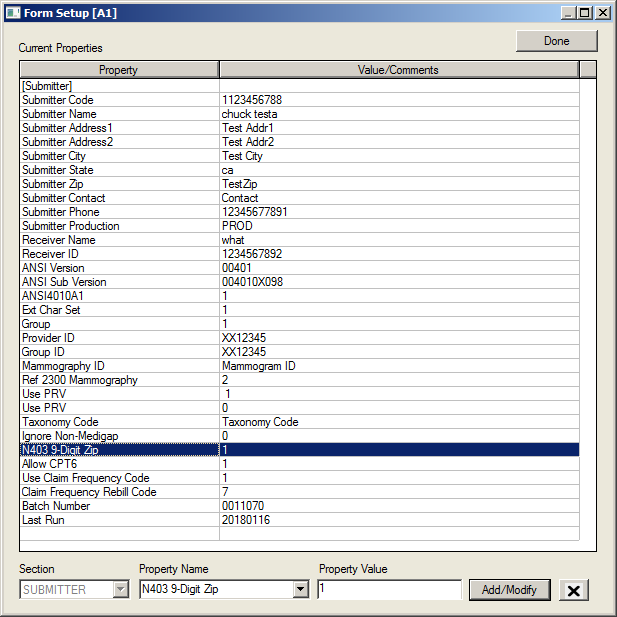Click the Property column header
This screenshot has height=617, width=617.
(118, 70)
